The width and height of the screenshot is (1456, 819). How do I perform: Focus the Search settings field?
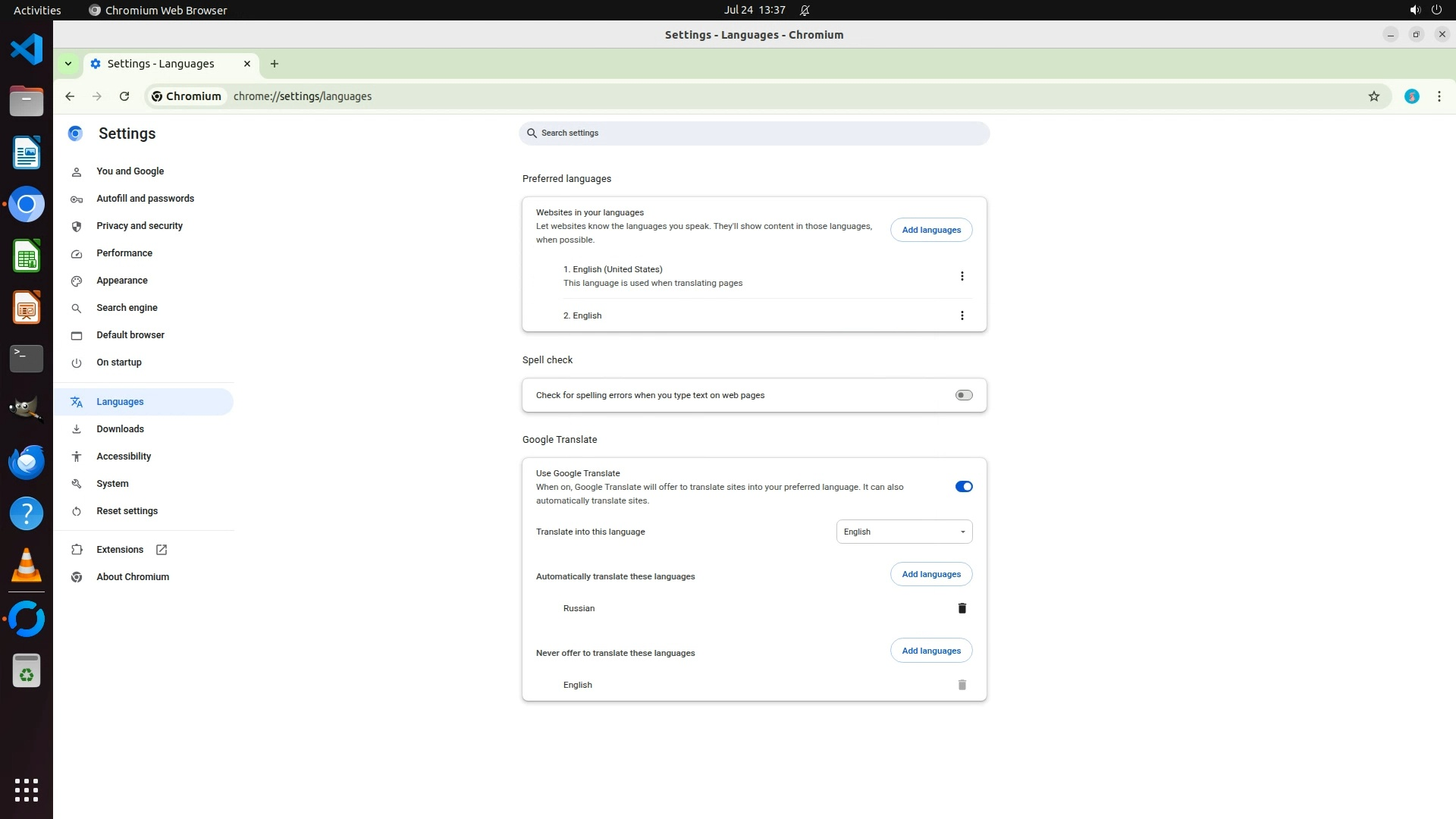tap(754, 133)
